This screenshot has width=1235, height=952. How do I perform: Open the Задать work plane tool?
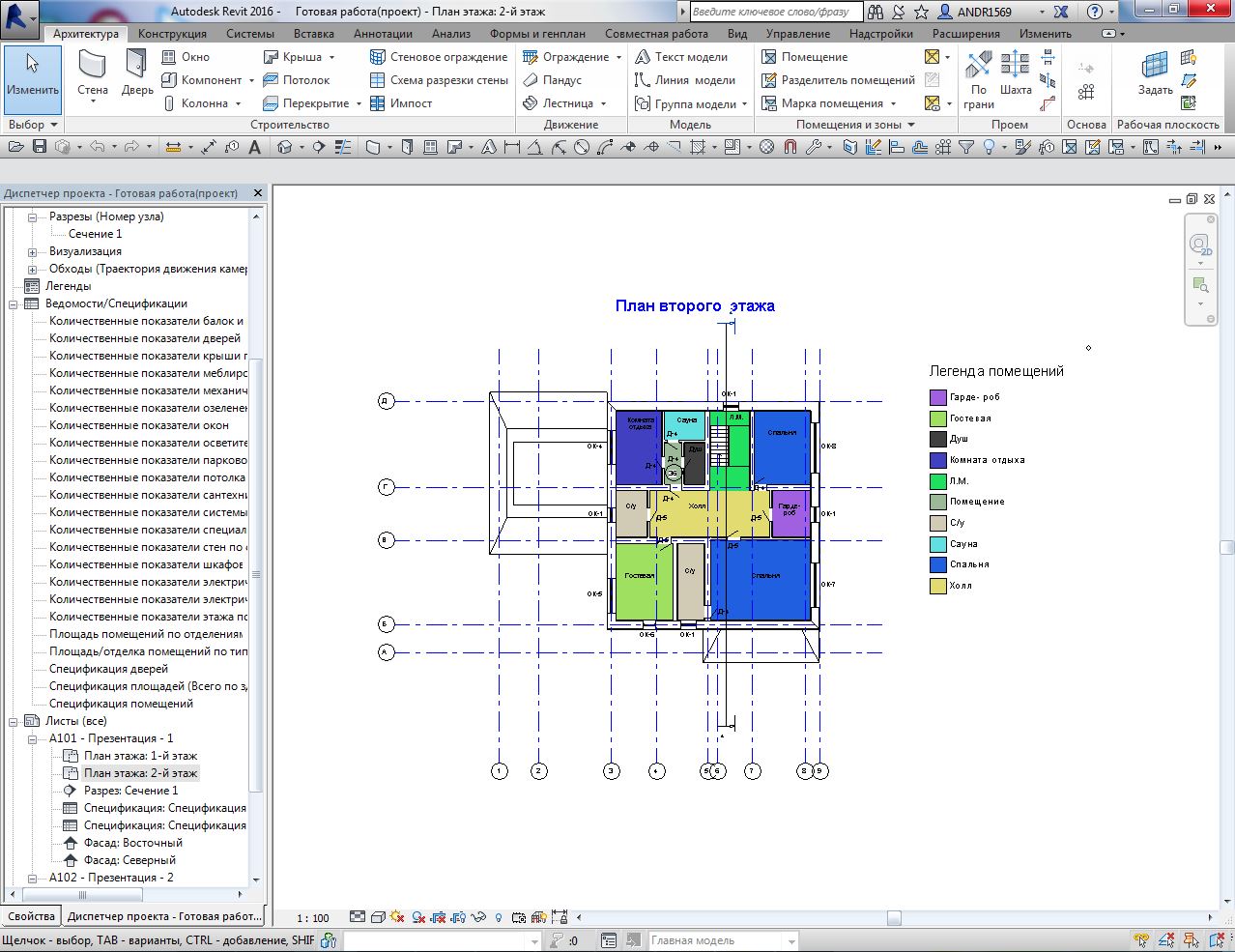click(1155, 75)
